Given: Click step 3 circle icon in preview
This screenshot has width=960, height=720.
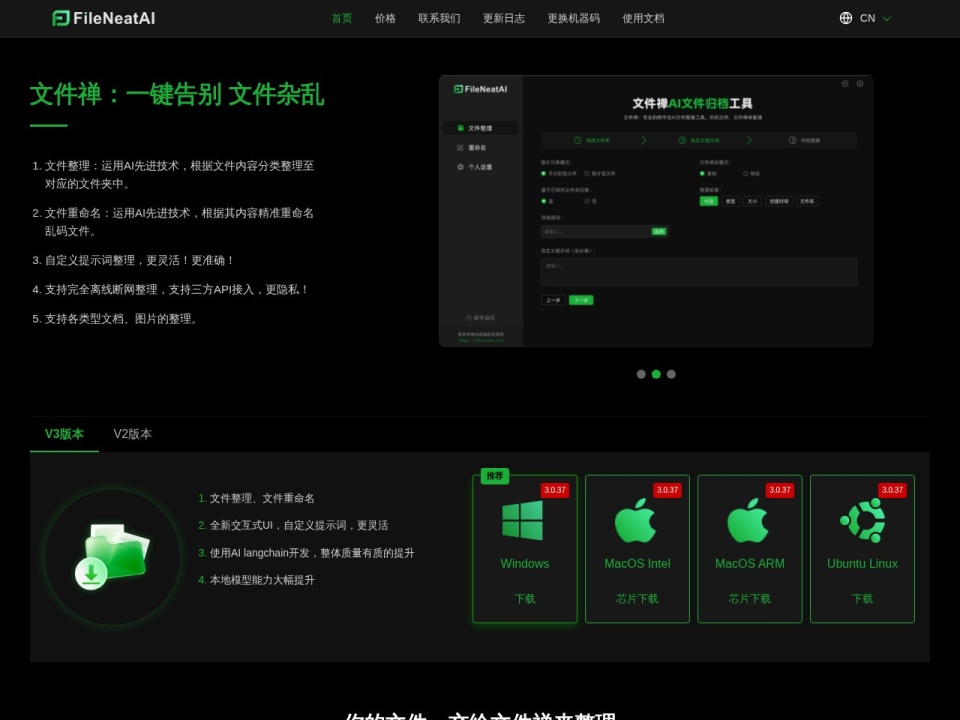Looking at the screenshot, I should (792, 140).
